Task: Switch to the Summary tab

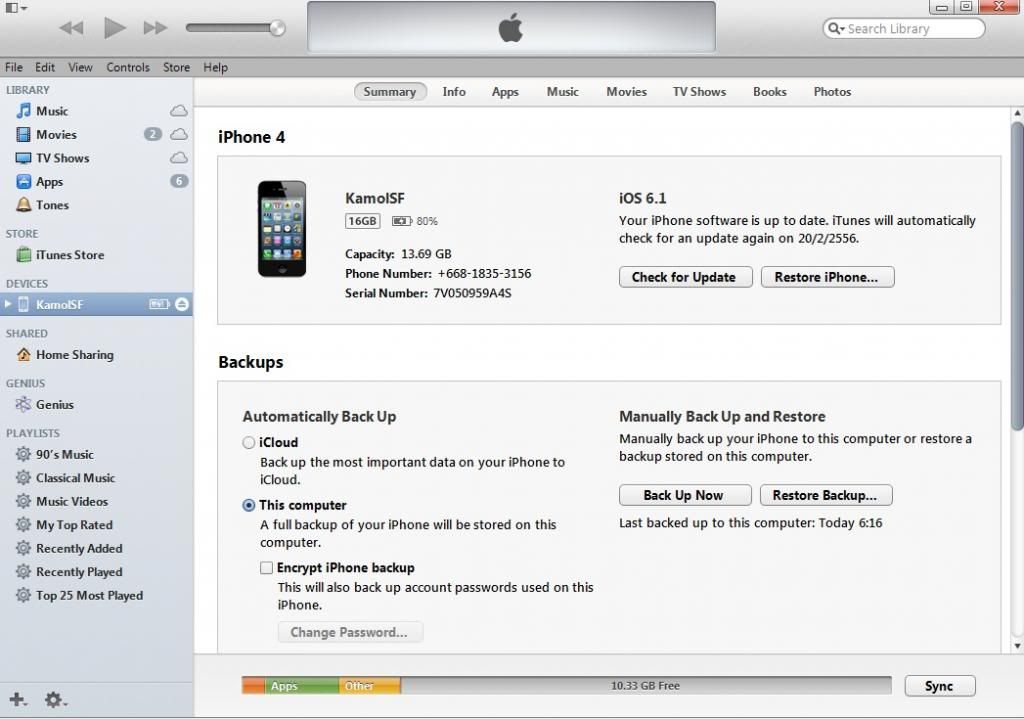Action: pos(390,92)
